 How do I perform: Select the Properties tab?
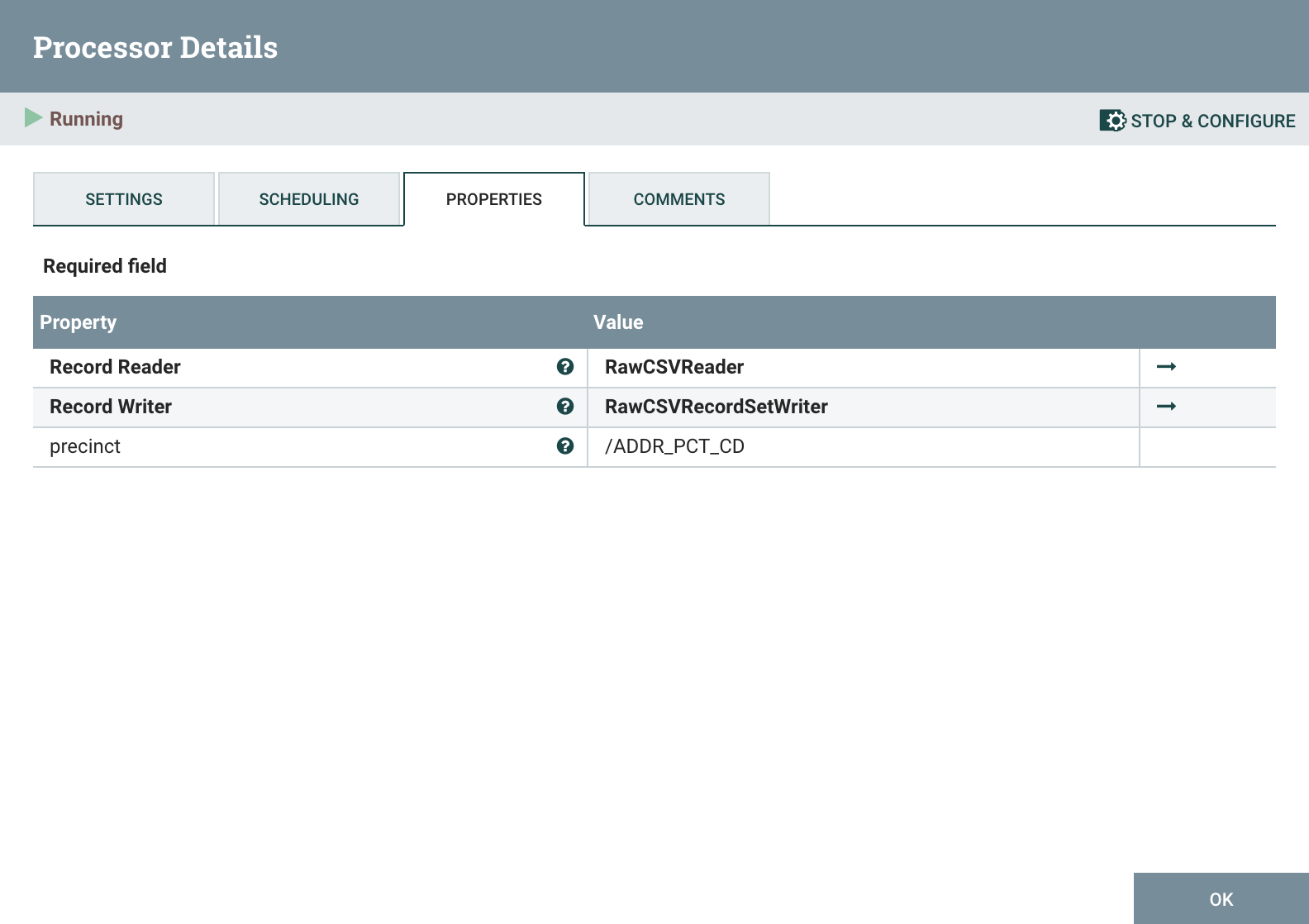coord(494,199)
